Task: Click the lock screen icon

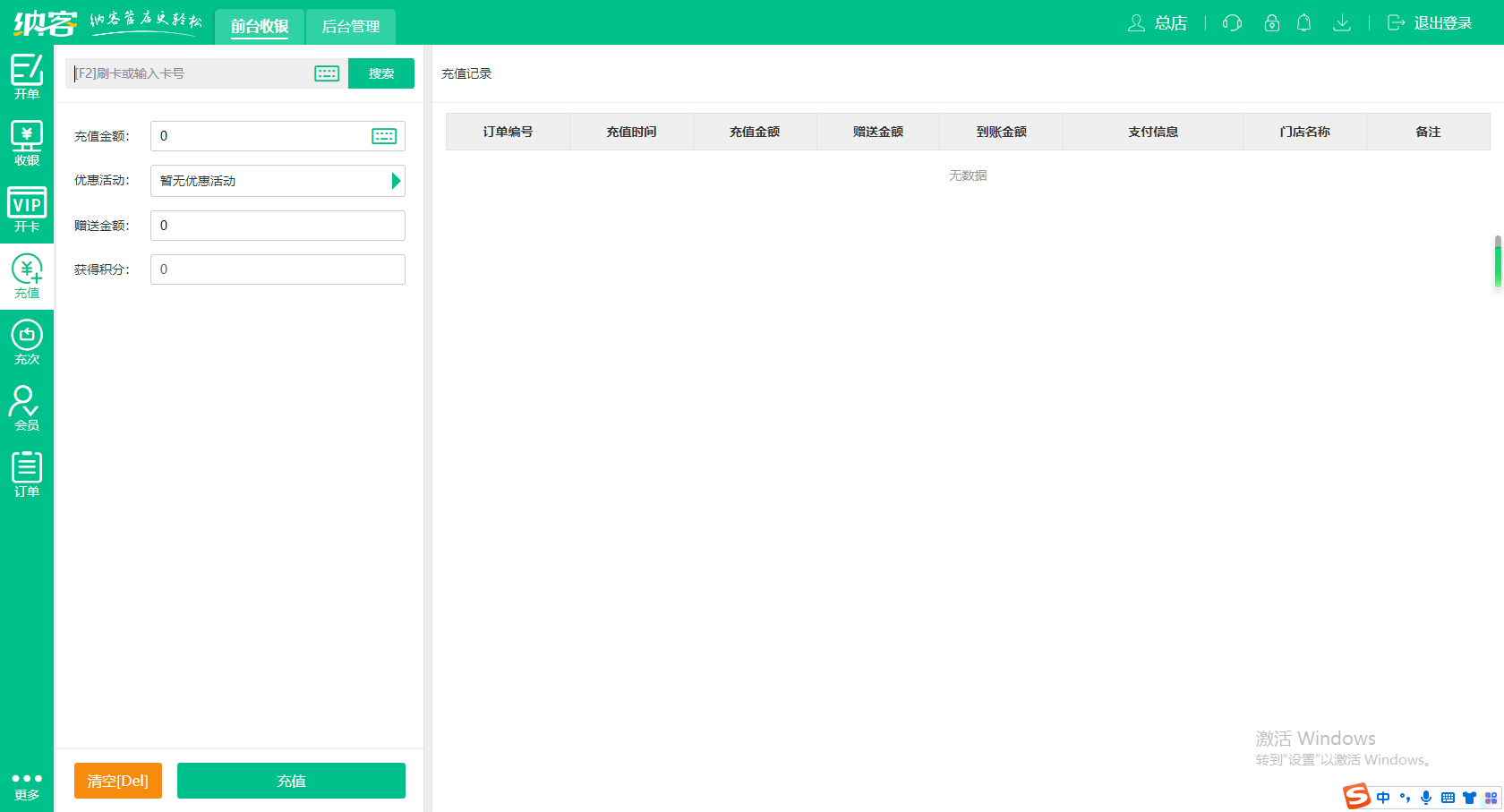Action: [x=1271, y=23]
